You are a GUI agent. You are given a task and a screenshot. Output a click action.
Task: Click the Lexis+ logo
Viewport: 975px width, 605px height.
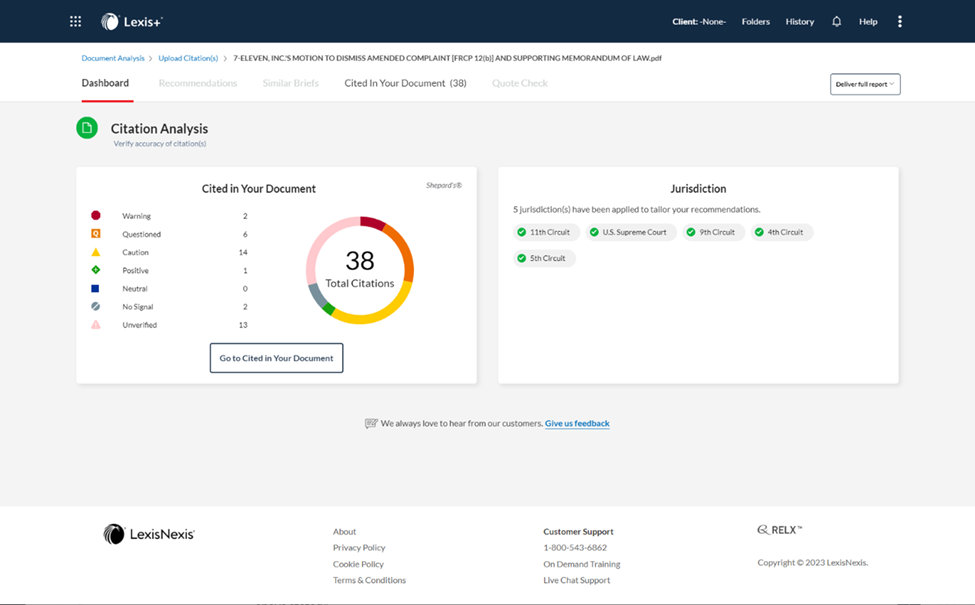pos(132,22)
